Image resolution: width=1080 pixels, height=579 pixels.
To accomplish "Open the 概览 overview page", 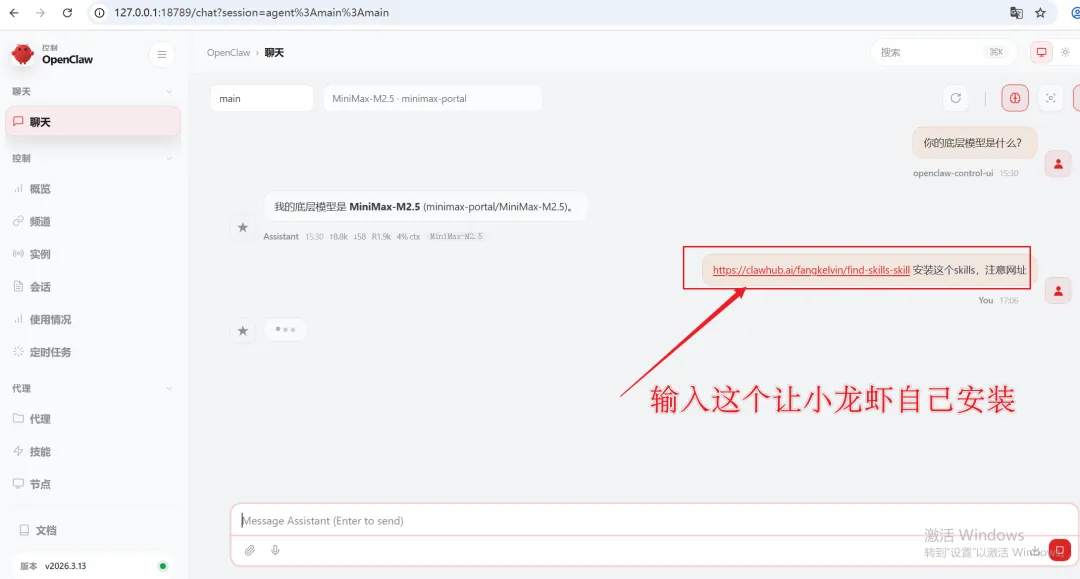I will [93, 189].
